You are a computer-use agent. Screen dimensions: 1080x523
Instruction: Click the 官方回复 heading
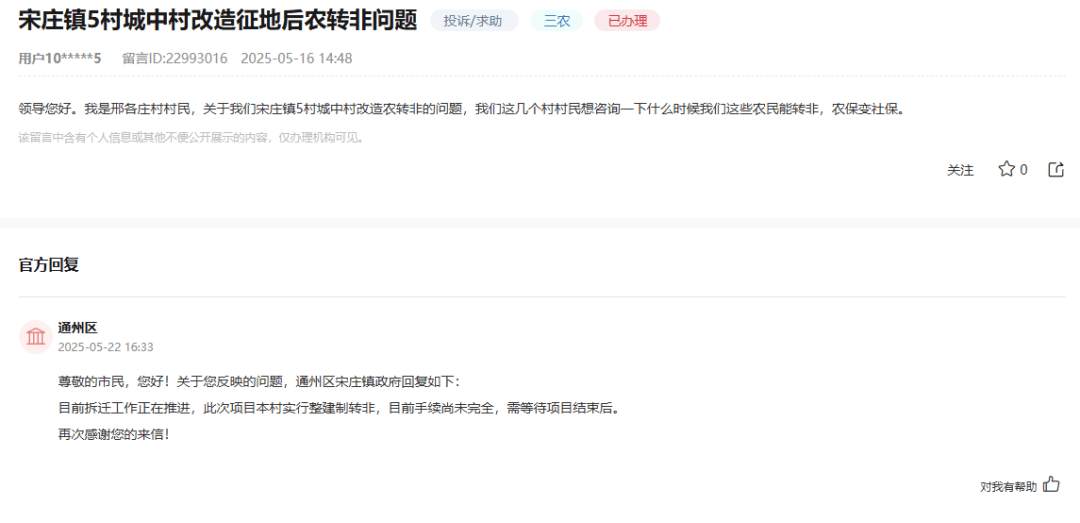(x=48, y=265)
